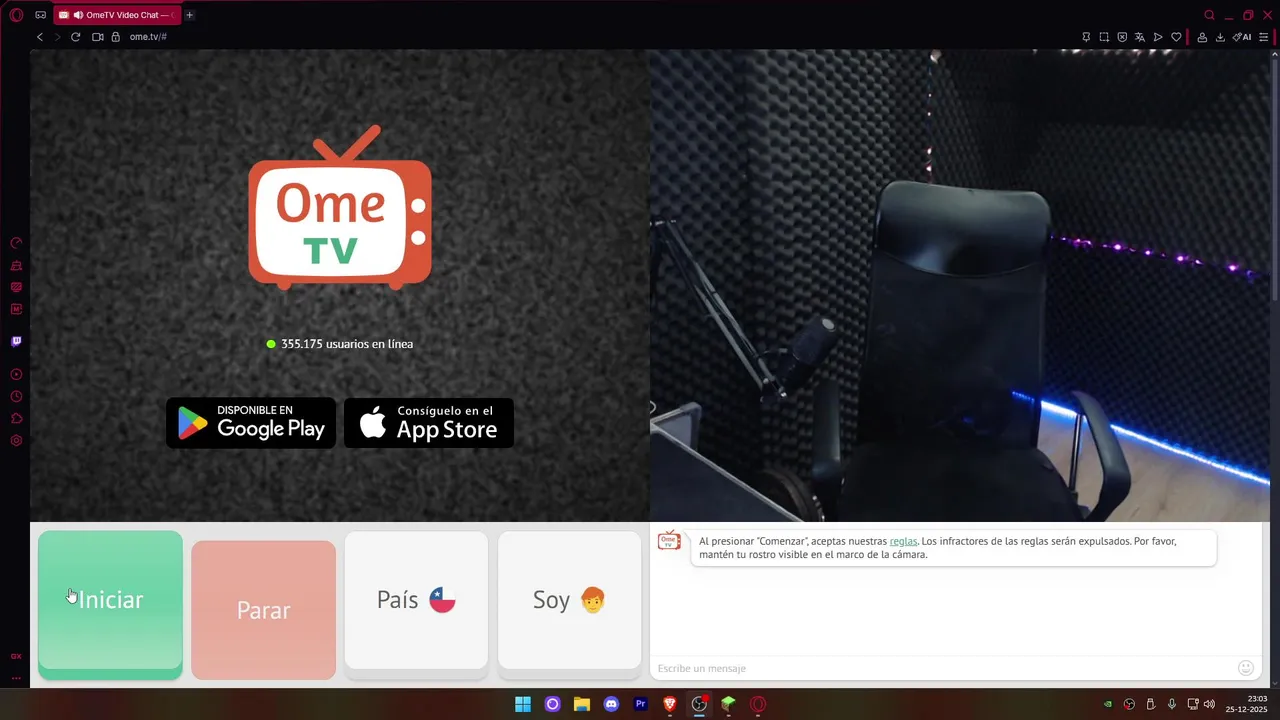Viewport: 1280px width, 720px height.
Task: Open Brave browser from taskbar
Action: 670,704
